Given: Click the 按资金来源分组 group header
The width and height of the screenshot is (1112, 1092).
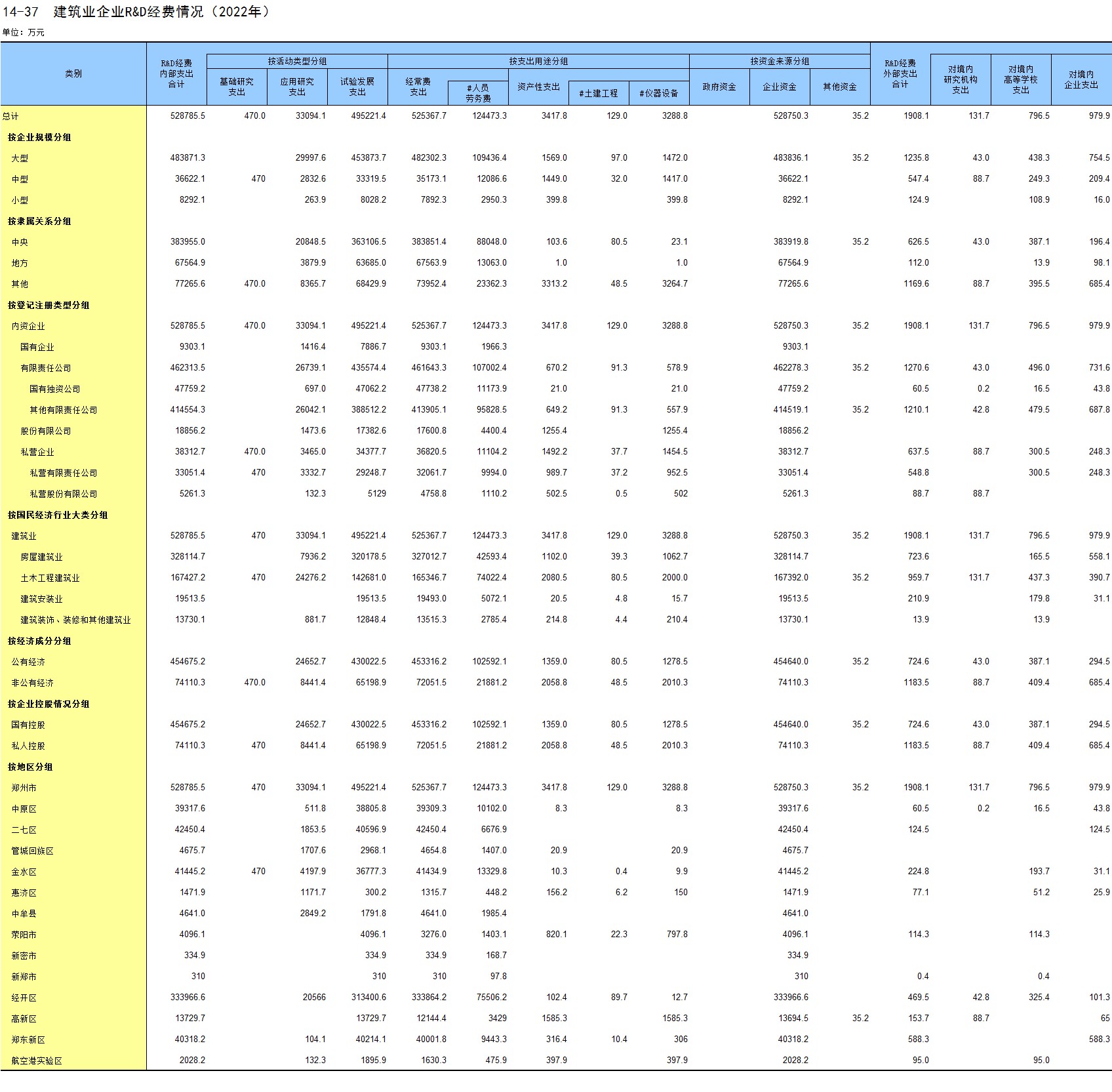Looking at the screenshot, I should (780, 61).
